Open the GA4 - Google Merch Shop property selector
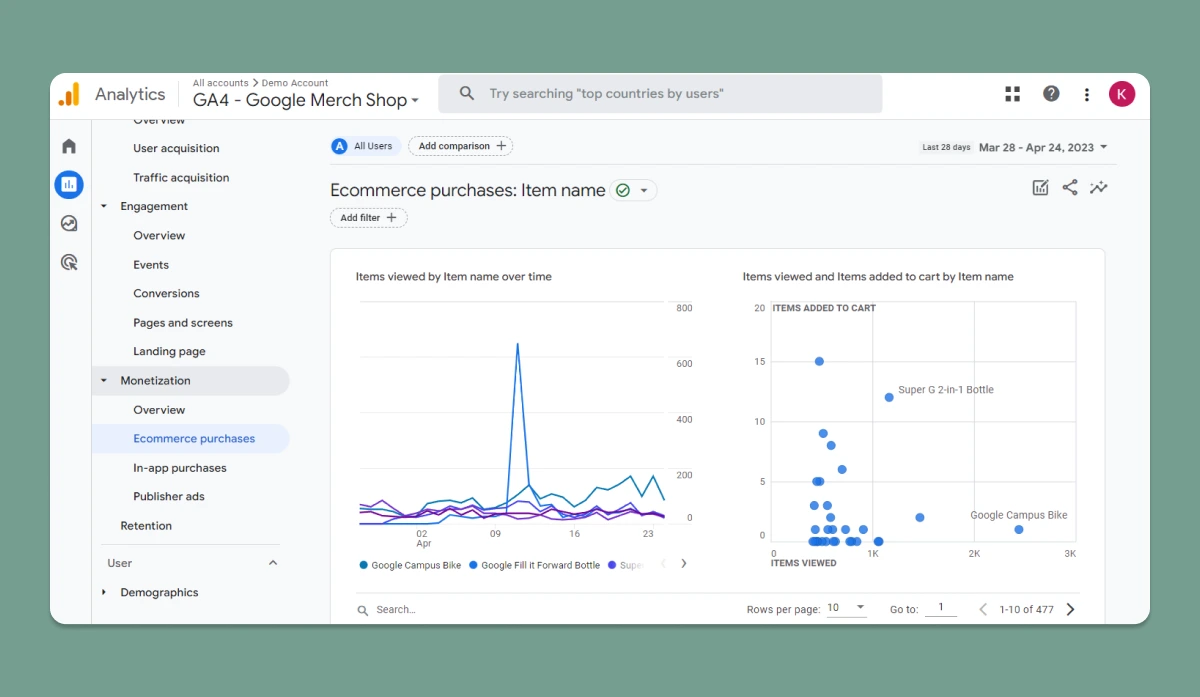Image resolution: width=1200 pixels, height=697 pixels. [x=306, y=100]
